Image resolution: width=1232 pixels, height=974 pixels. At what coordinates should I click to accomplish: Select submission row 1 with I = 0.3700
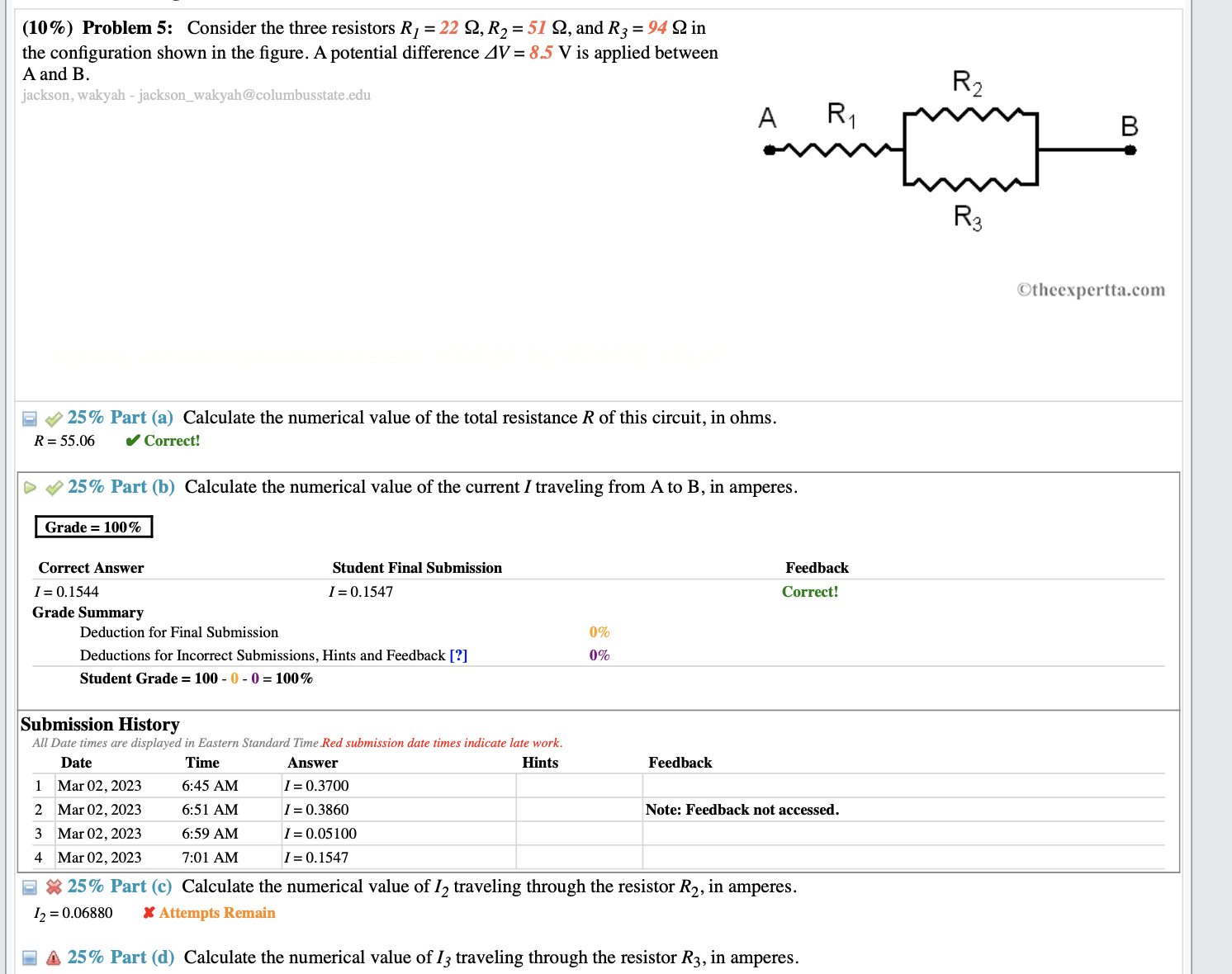[316, 786]
